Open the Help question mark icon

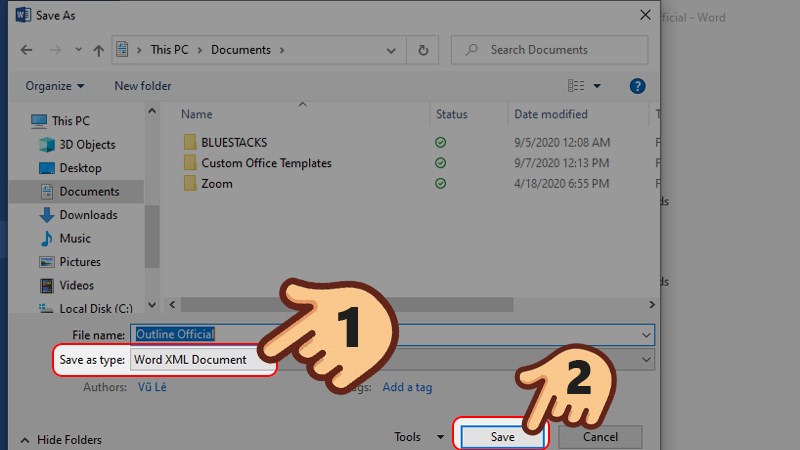[x=637, y=87]
